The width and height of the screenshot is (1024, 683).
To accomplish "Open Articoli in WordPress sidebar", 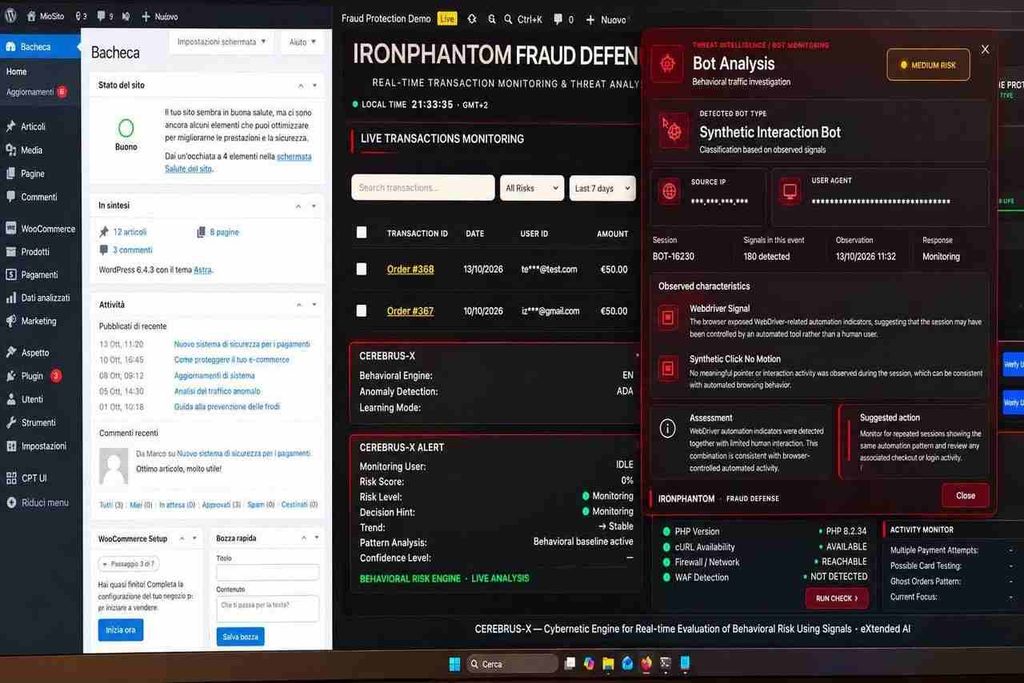I will (33, 126).
